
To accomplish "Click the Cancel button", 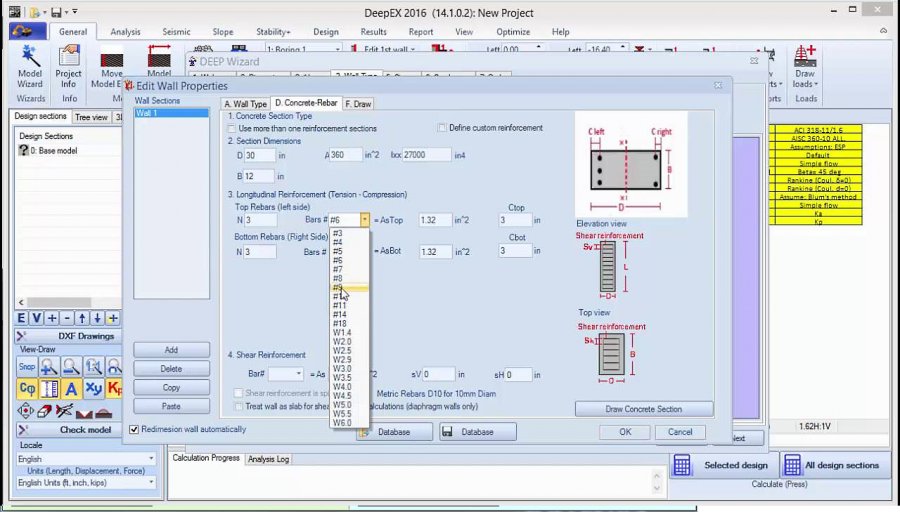I will [x=680, y=432].
